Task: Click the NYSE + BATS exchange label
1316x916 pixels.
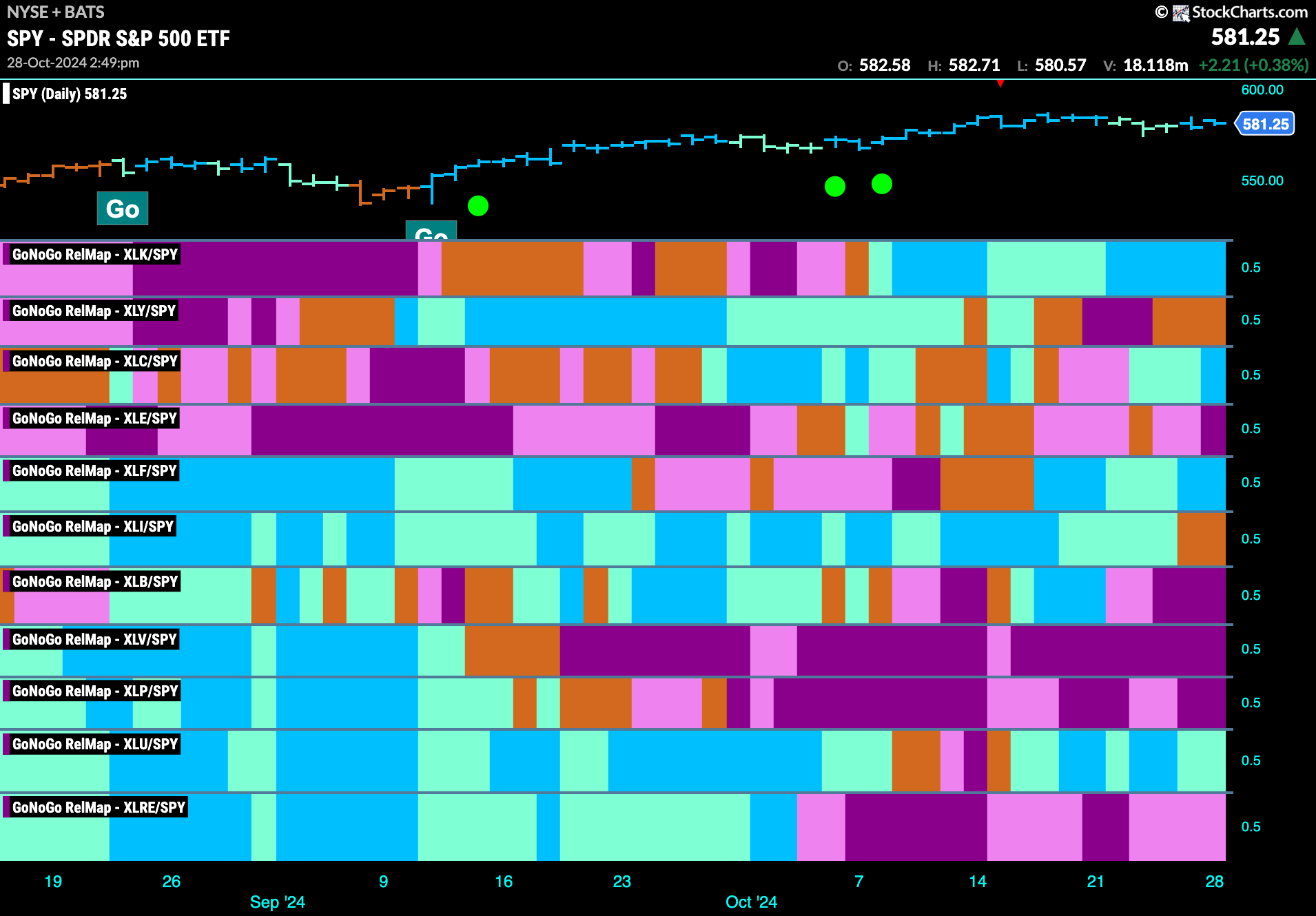Action: (x=56, y=12)
